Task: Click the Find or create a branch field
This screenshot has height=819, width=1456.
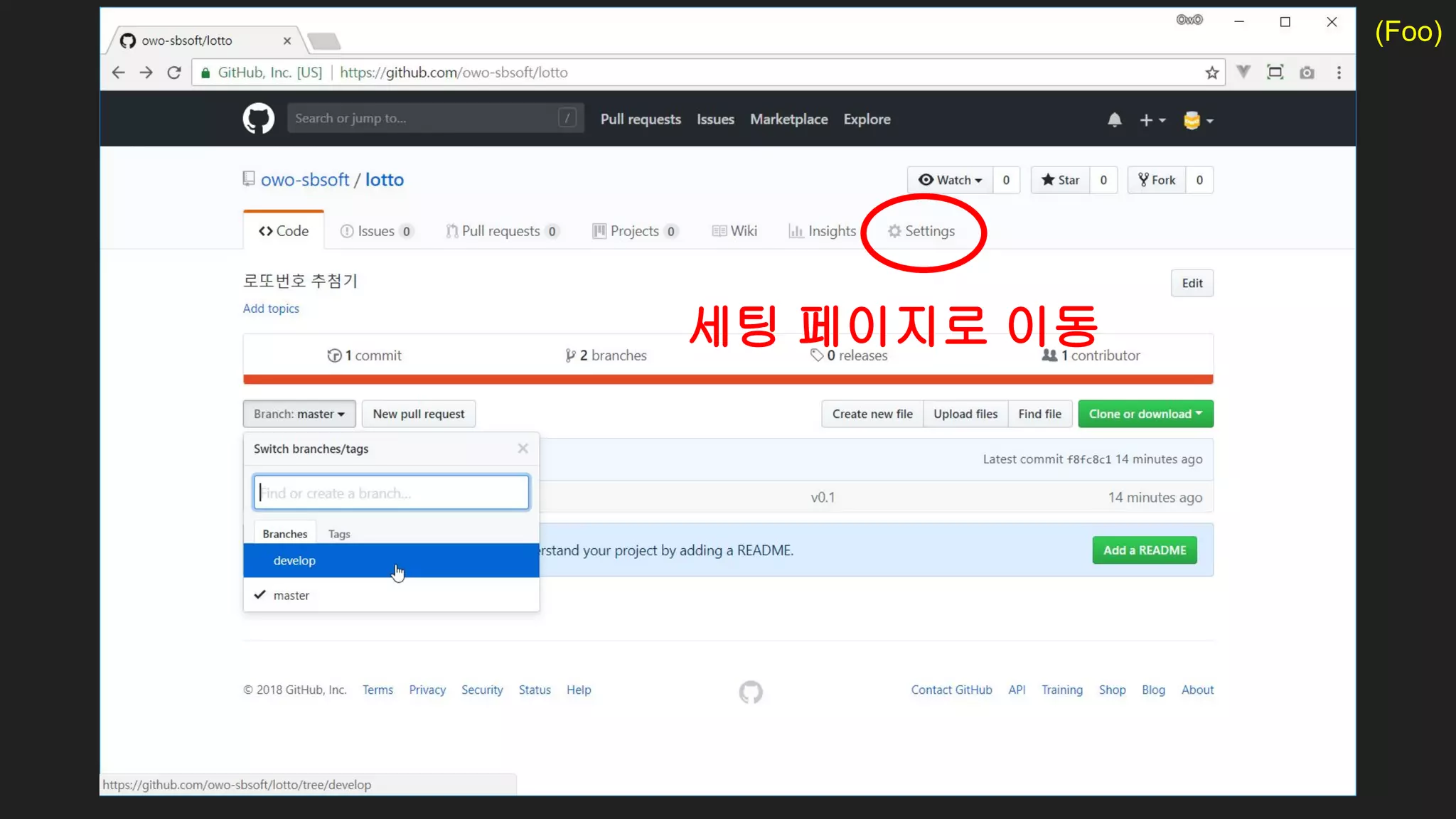Action: [391, 493]
